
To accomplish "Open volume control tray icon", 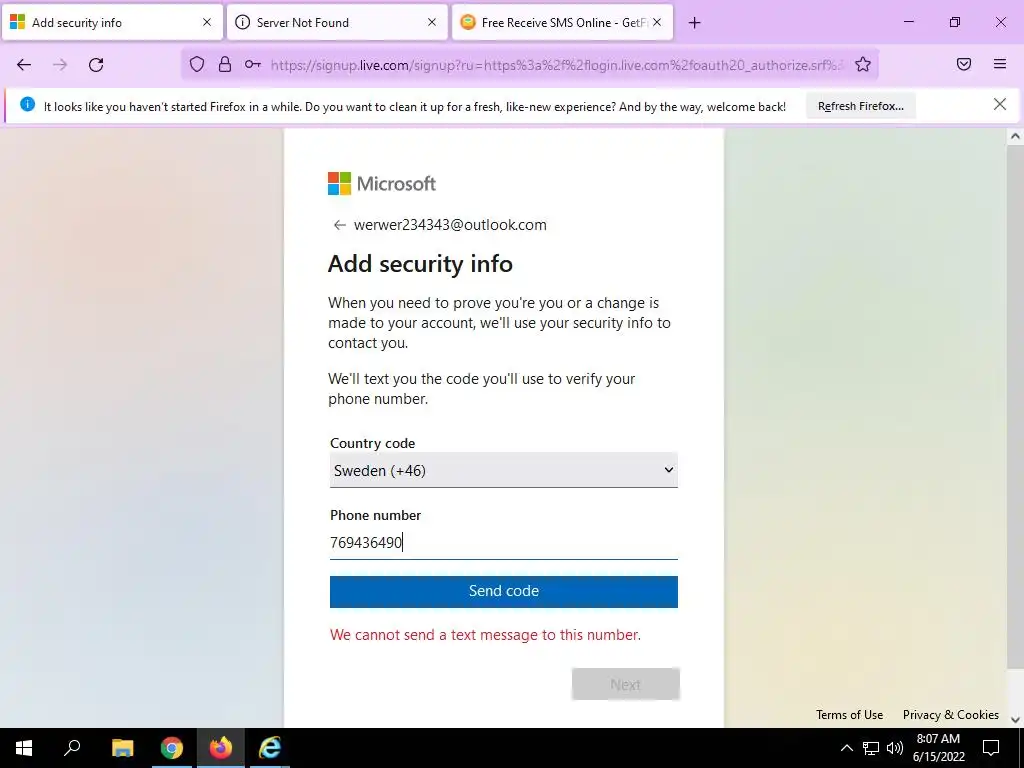I will [x=895, y=748].
